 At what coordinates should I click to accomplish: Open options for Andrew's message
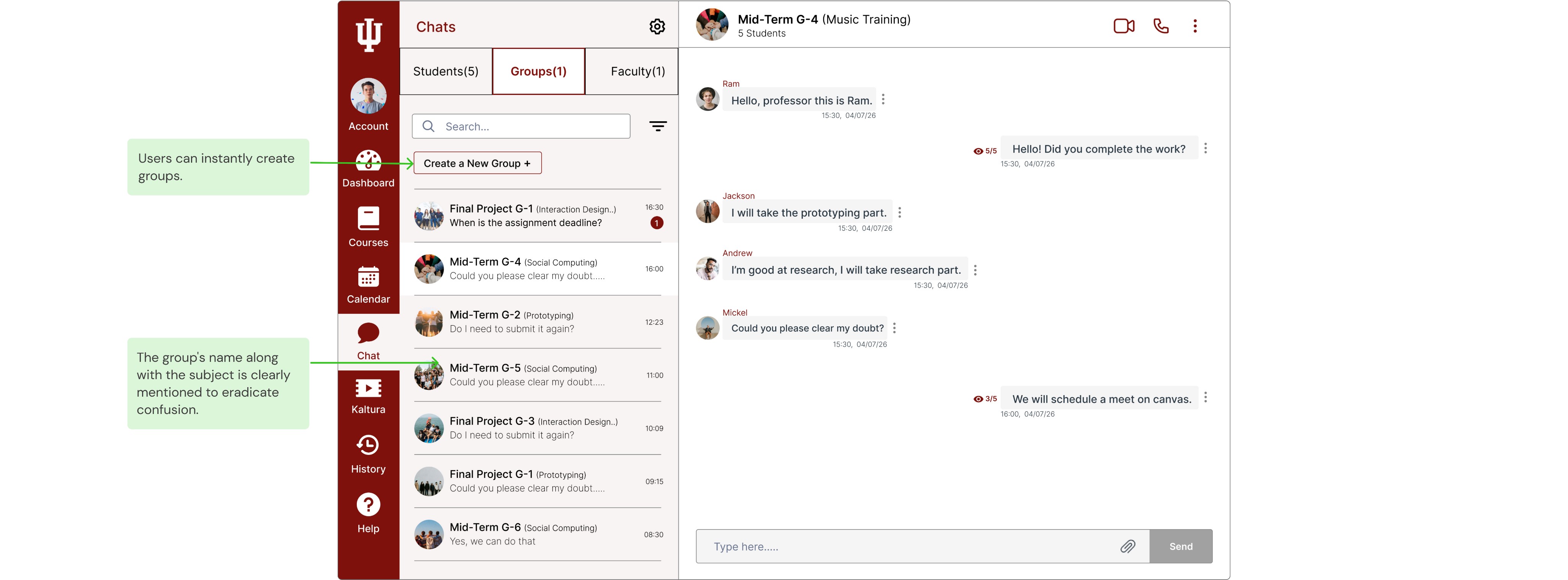point(975,270)
